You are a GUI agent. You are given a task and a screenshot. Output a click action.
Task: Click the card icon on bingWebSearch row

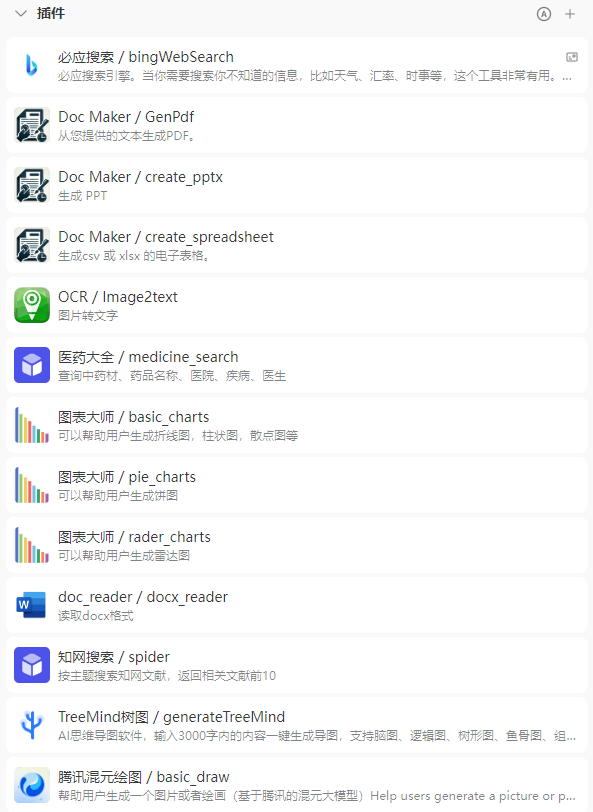coord(572,57)
